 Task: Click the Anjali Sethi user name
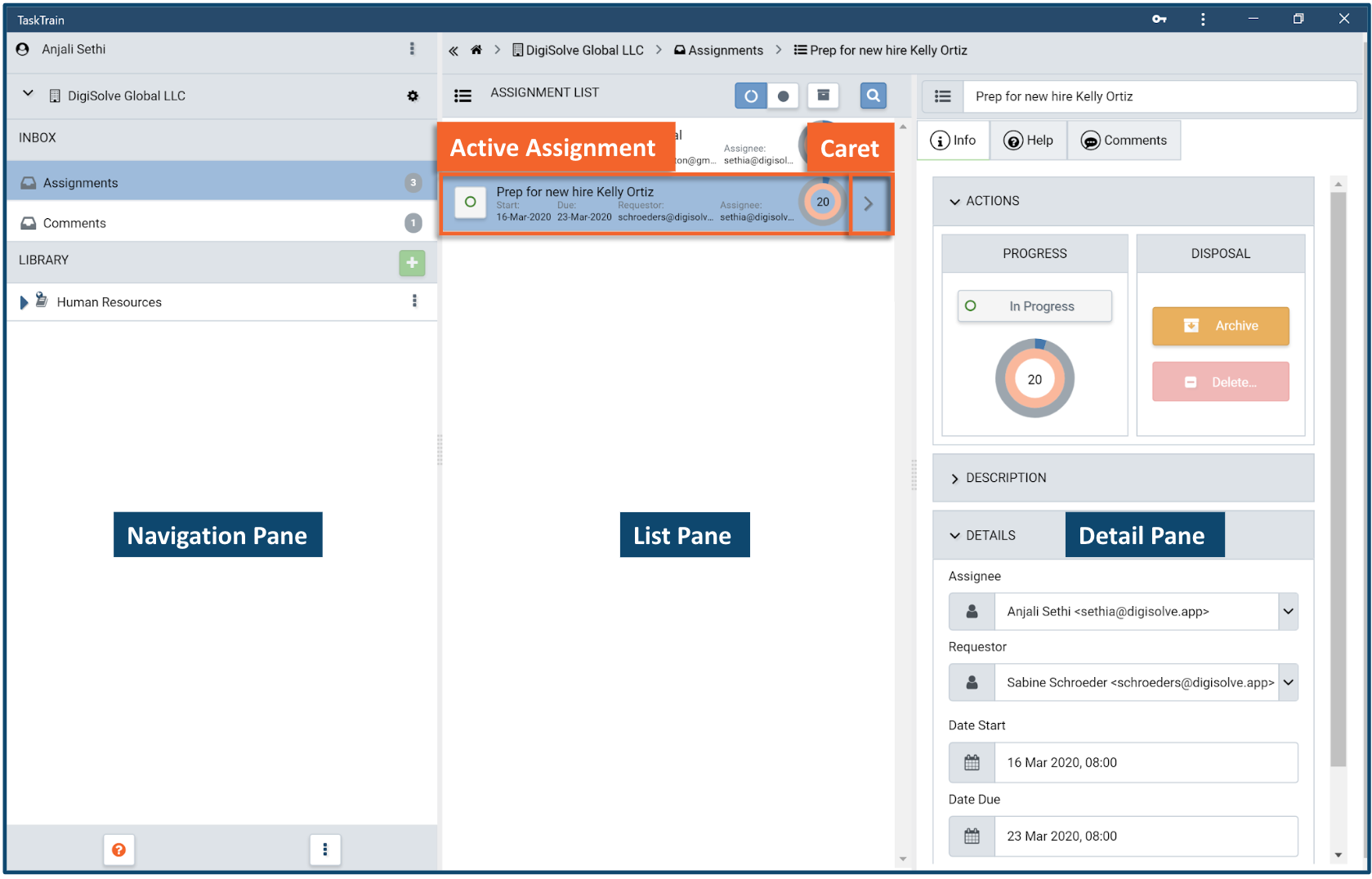pyautogui.click(x=74, y=49)
